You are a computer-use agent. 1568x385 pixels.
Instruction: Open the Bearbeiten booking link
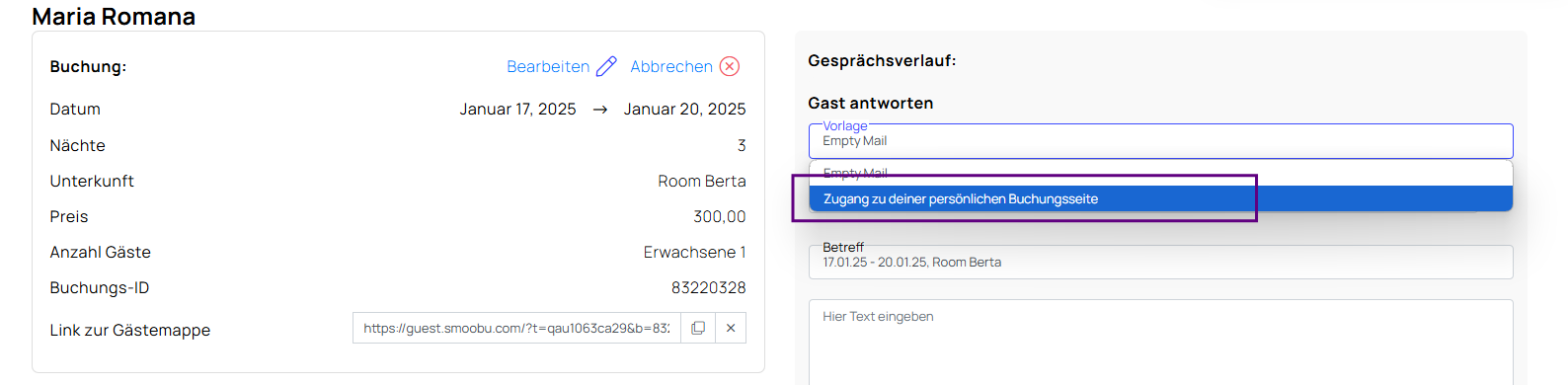click(548, 66)
